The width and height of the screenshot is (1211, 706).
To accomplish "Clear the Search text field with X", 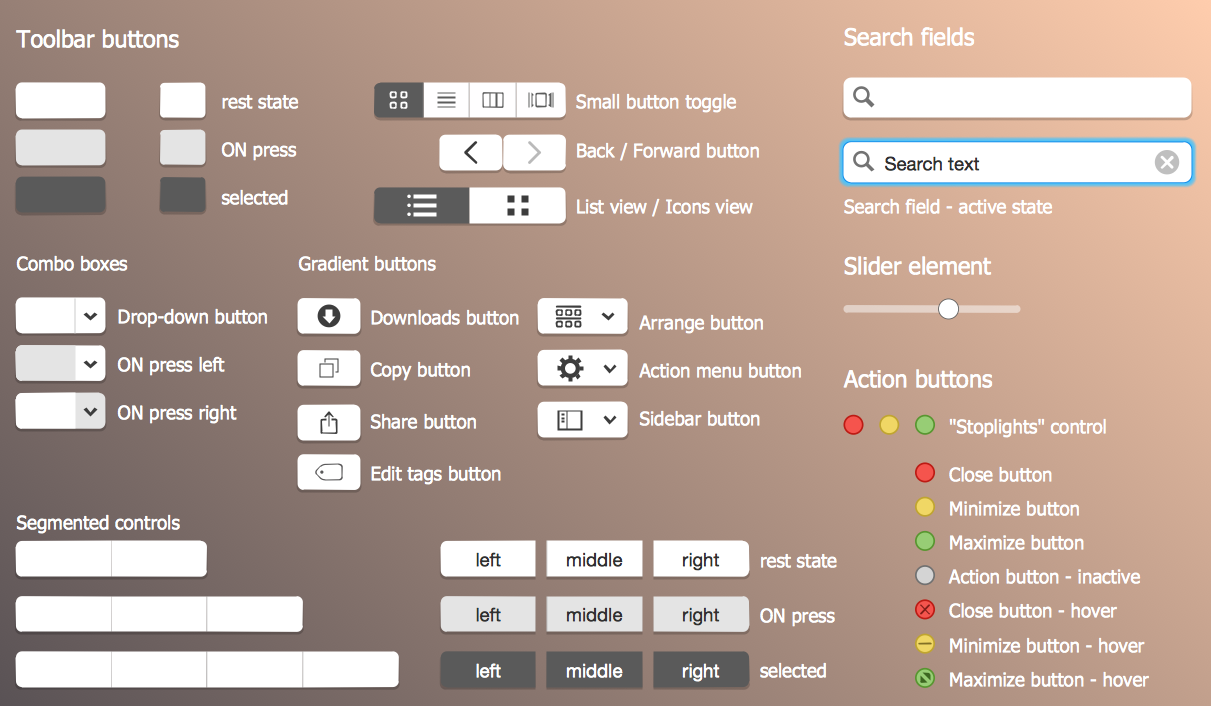I will [x=1166, y=163].
